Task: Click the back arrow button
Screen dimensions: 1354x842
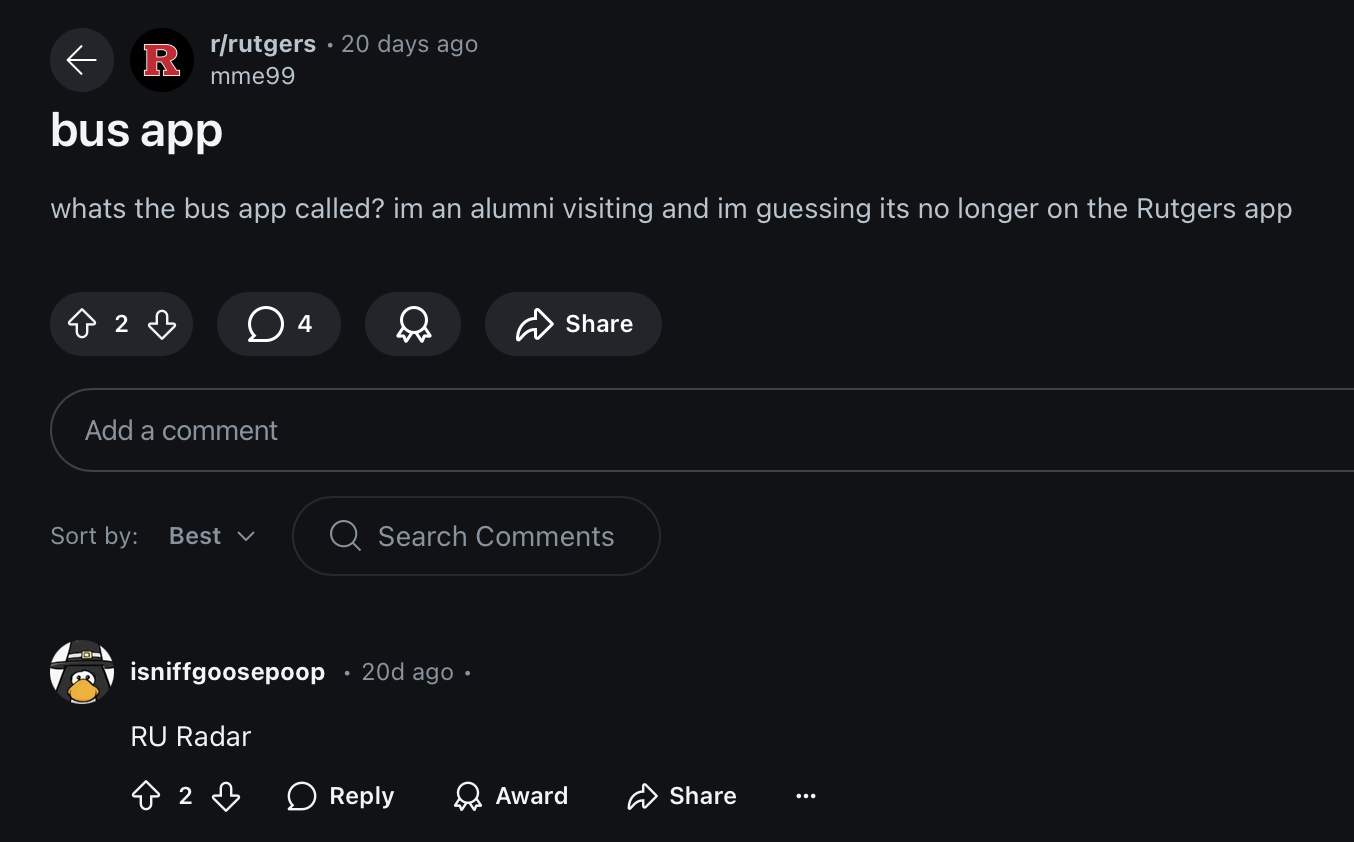Action: (x=82, y=60)
